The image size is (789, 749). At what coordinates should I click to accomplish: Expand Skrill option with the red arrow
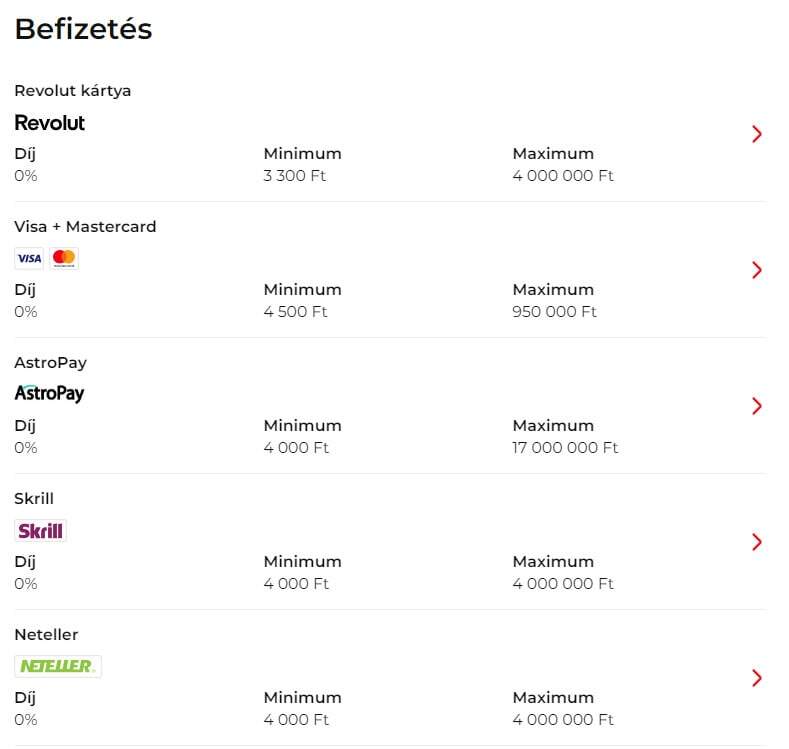(756, 542)
